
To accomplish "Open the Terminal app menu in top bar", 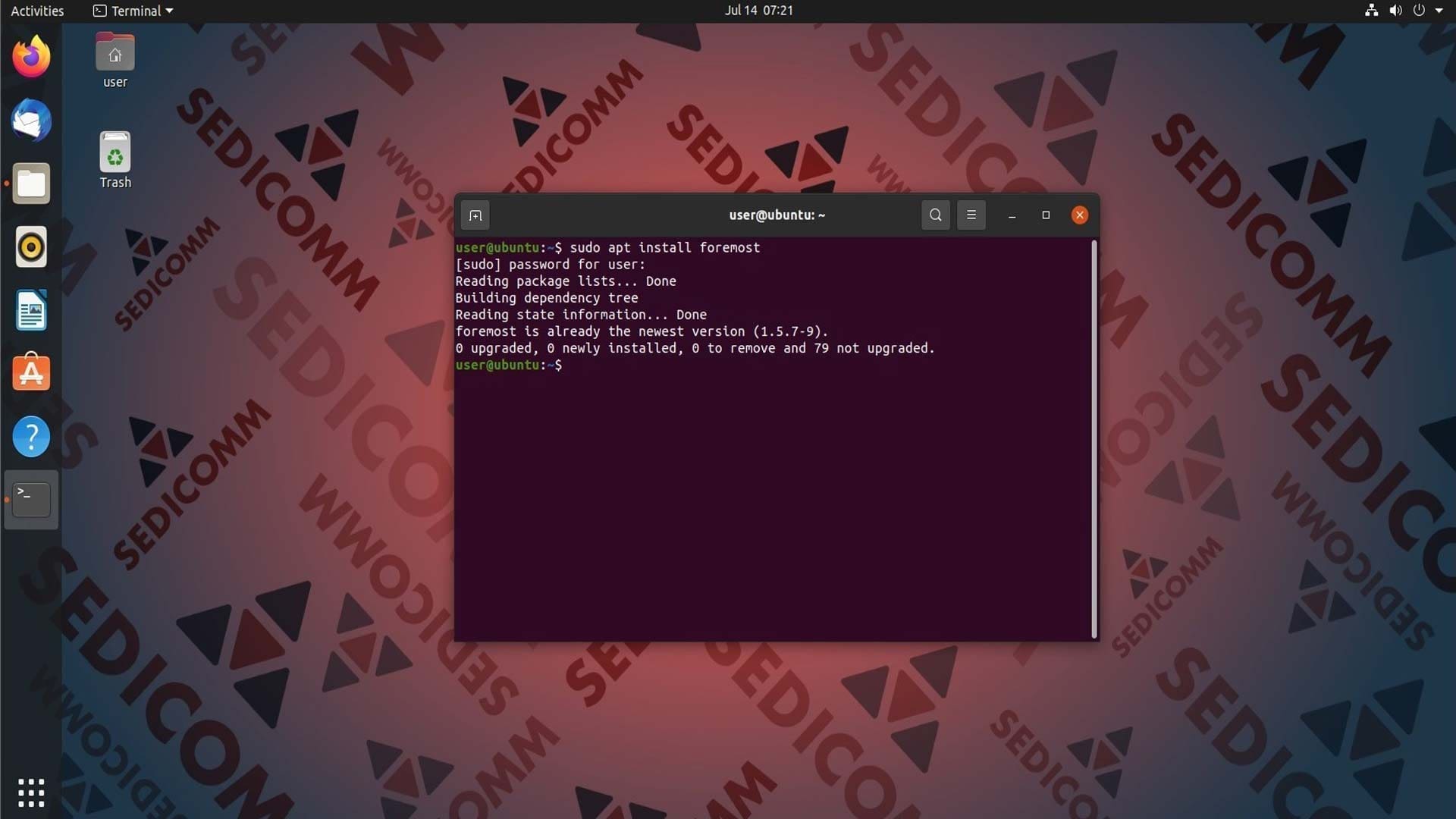I will tap(133, 11).
